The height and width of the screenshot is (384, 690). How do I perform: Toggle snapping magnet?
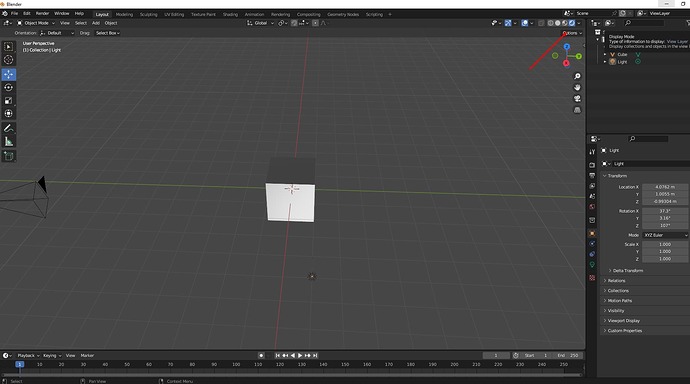click(x=294, y=23)
